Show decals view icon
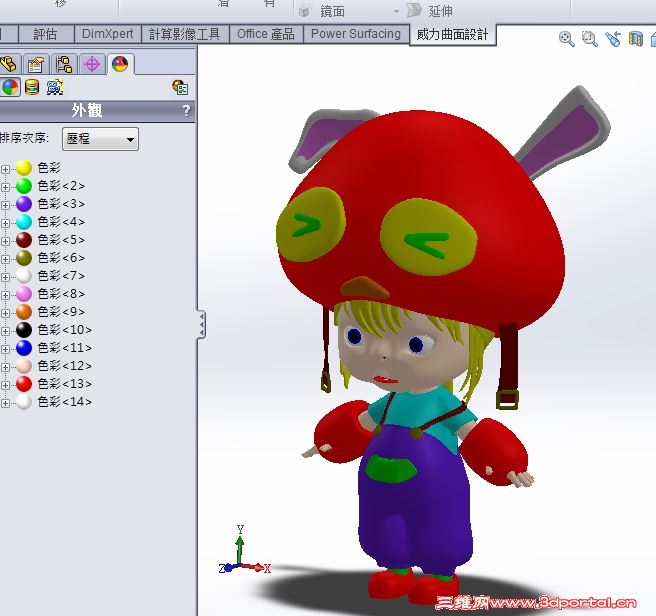Image resolution: width=656 pixels, height=616 pixels. tap(32, 87)
